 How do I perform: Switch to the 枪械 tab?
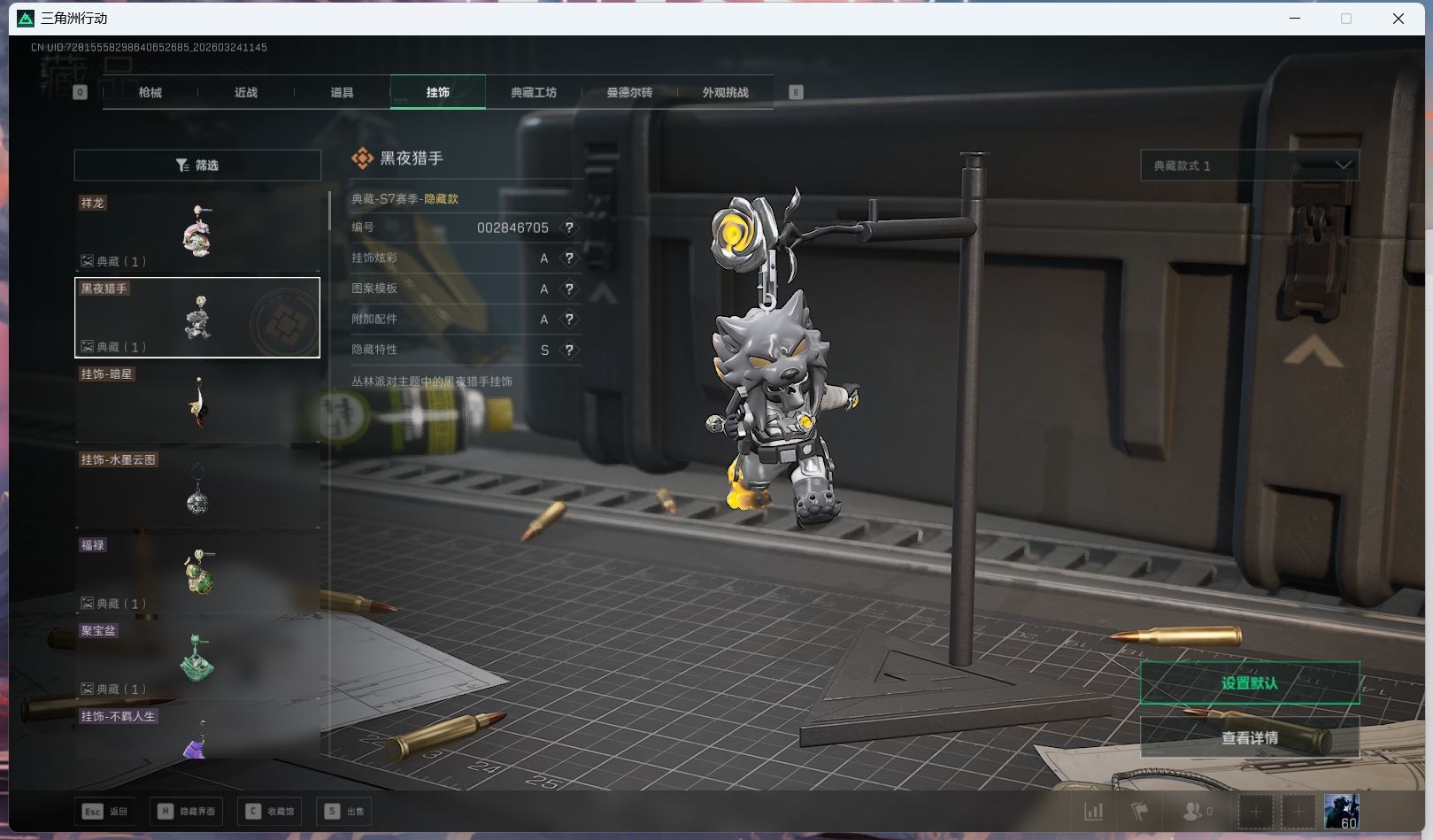(150, 92)
